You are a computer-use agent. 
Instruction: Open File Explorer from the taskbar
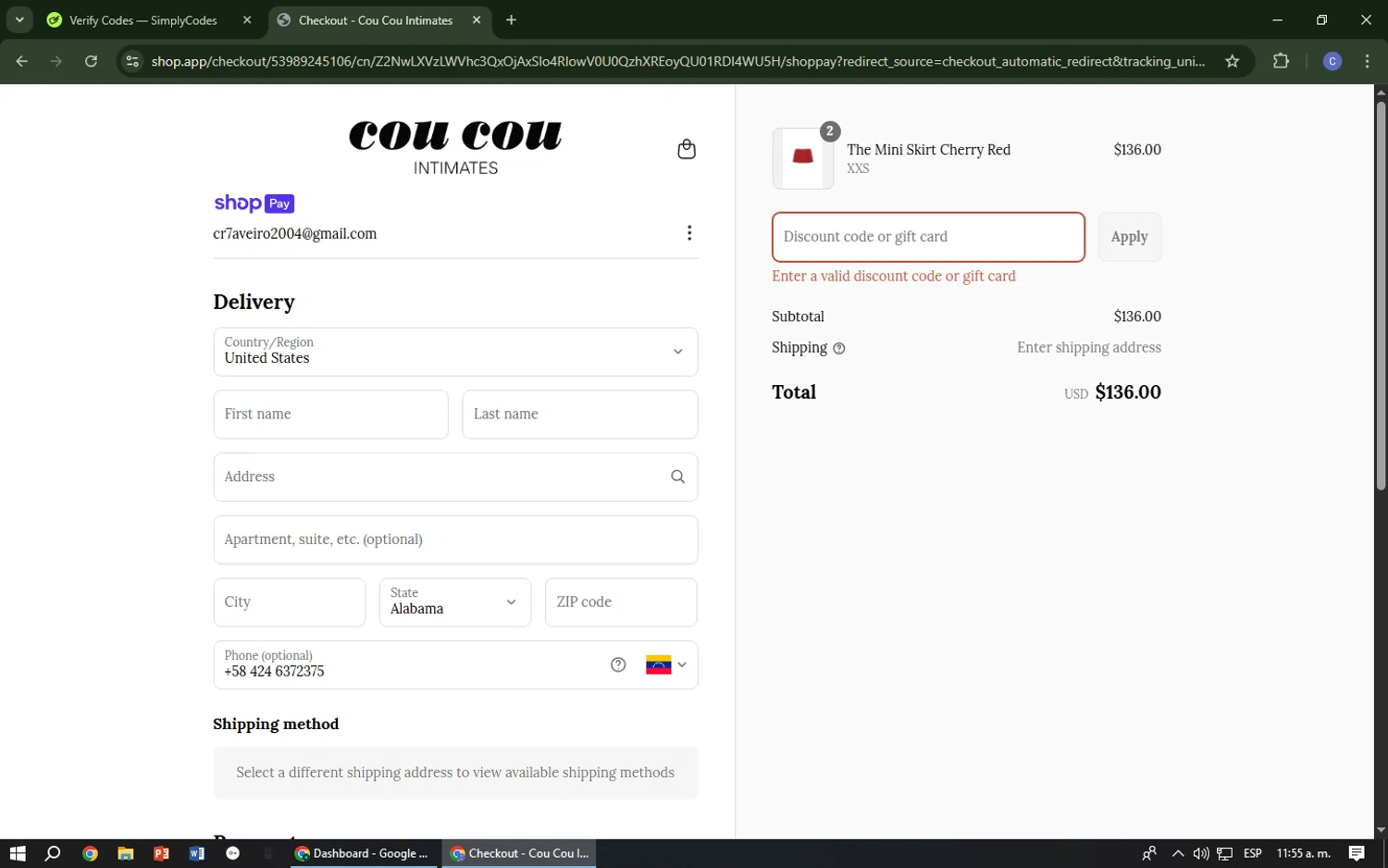tap(126, 853)
